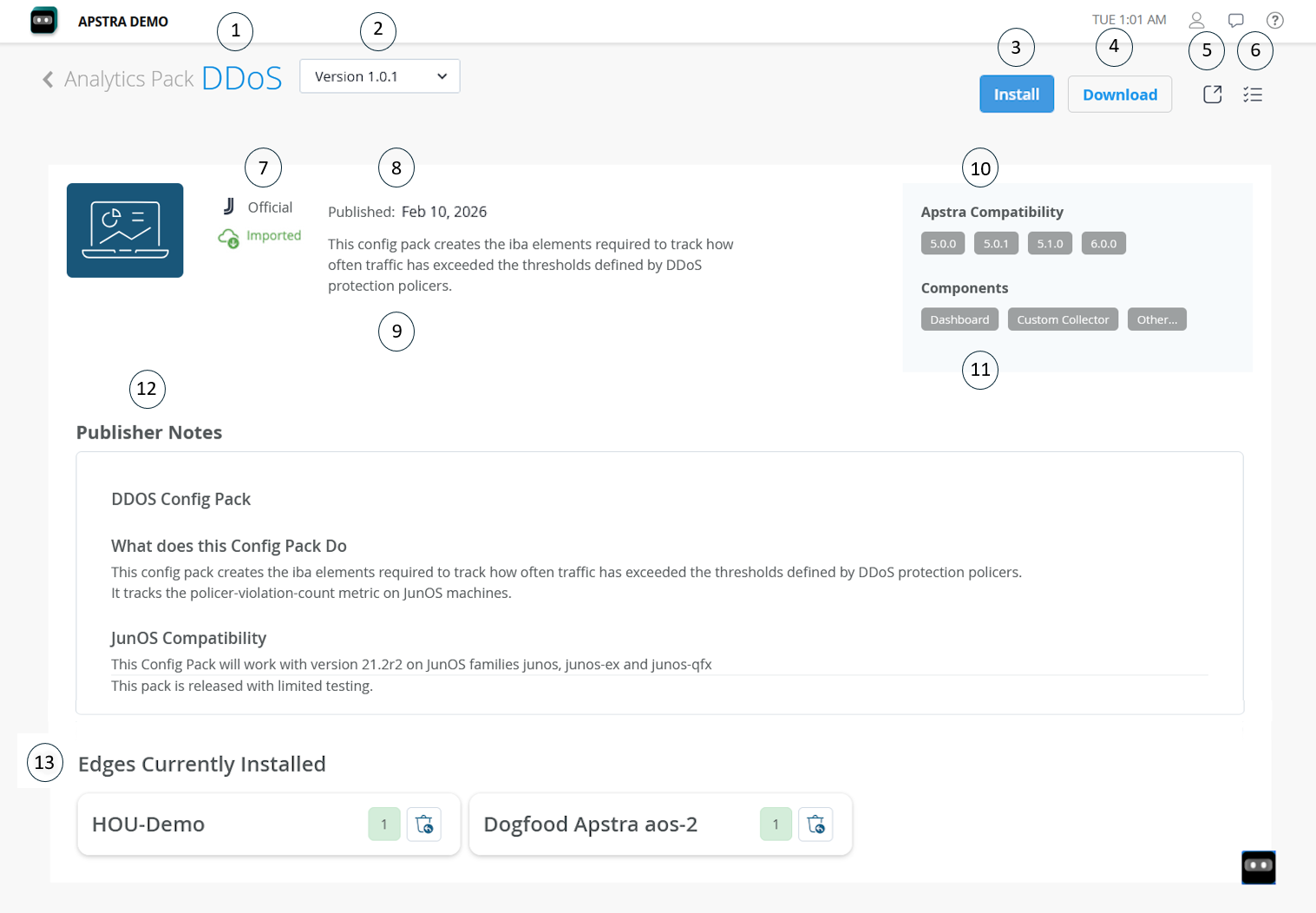Select the 6.0.0 compatibility tag

point(1103,244)
